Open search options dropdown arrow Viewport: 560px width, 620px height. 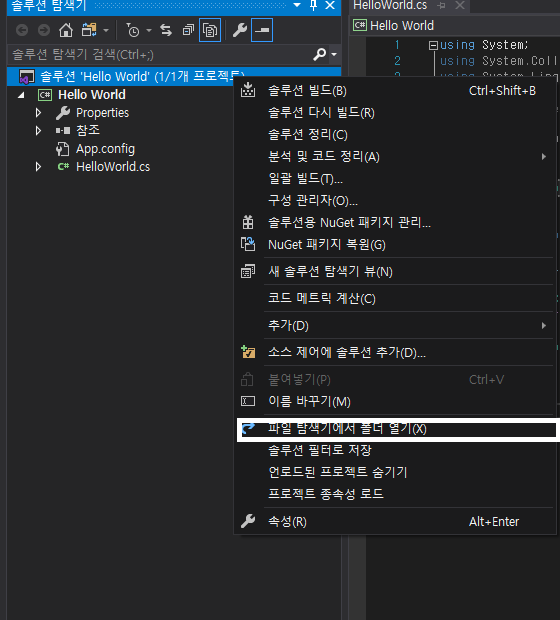coord(334,54)
